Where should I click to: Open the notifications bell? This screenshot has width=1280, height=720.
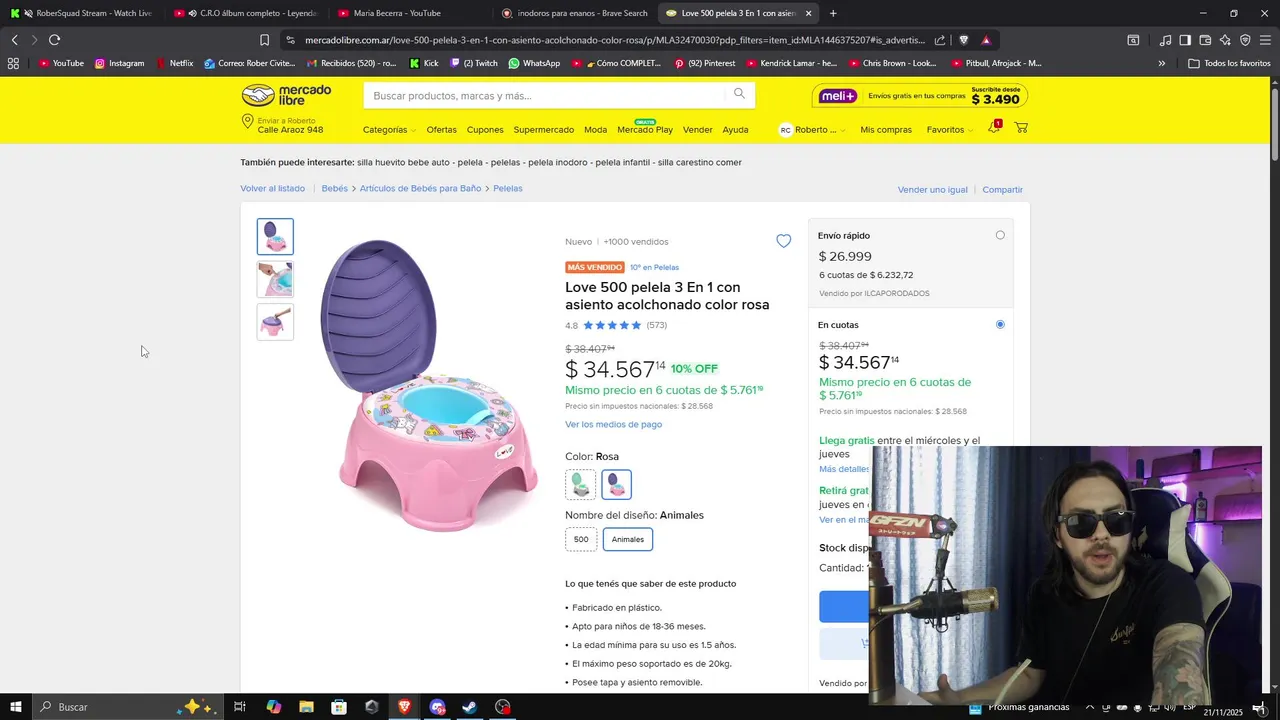click(x=993, y=128)
